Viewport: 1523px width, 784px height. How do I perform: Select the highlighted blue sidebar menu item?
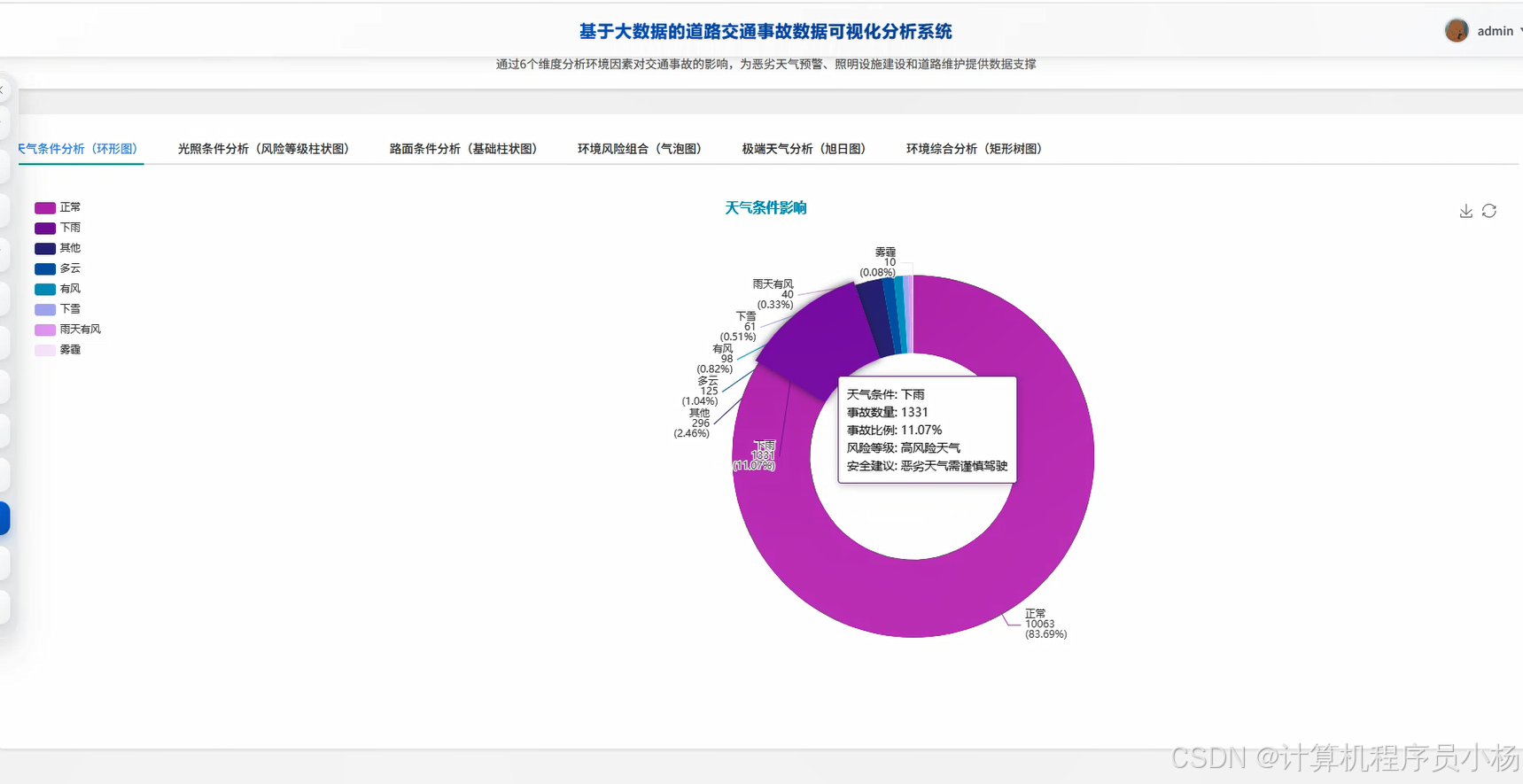[x=4, y=518]
